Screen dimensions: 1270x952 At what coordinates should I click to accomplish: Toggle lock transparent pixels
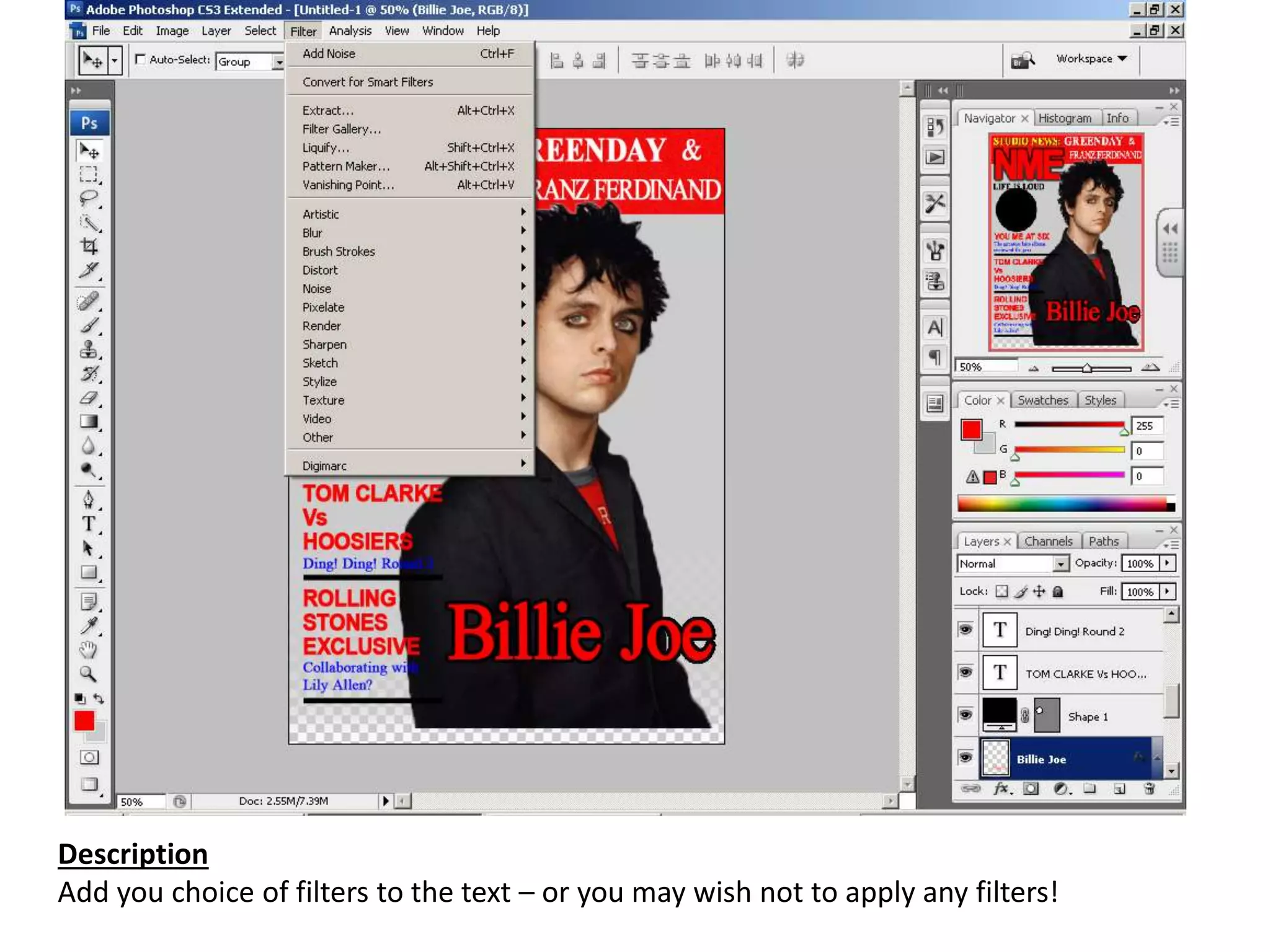1001,591
